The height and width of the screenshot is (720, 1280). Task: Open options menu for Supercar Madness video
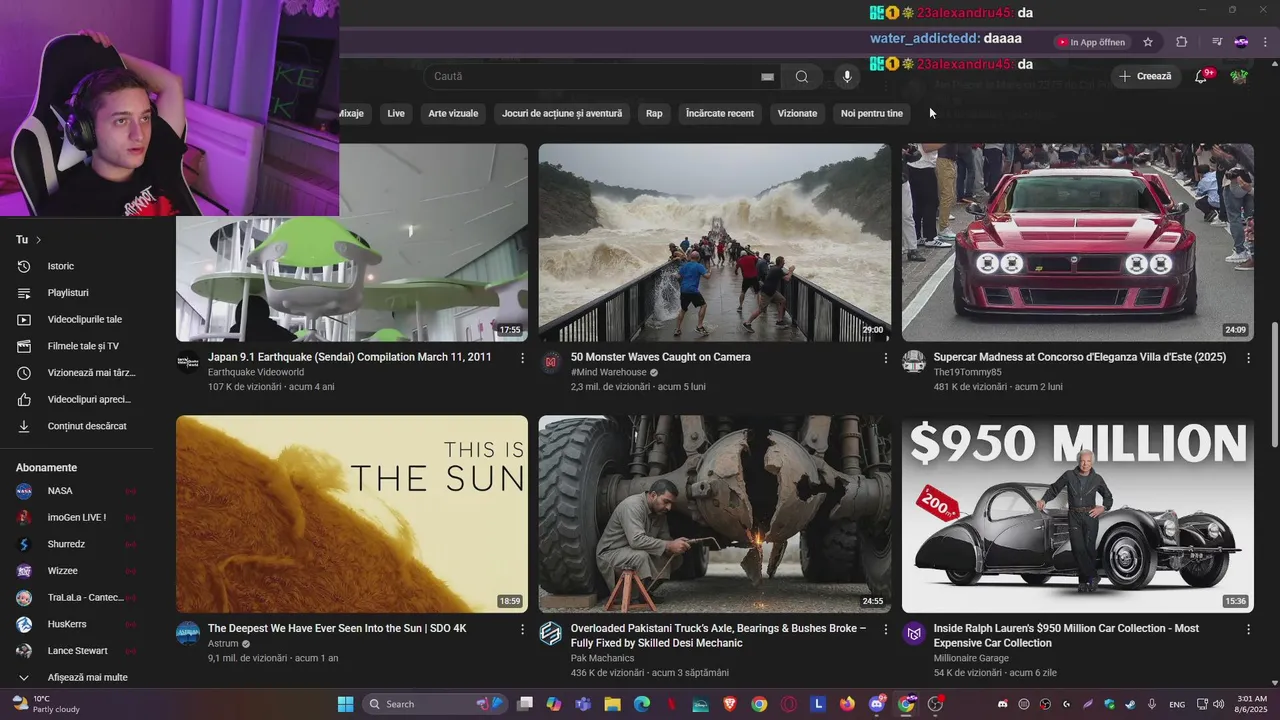coord(1248,357)
